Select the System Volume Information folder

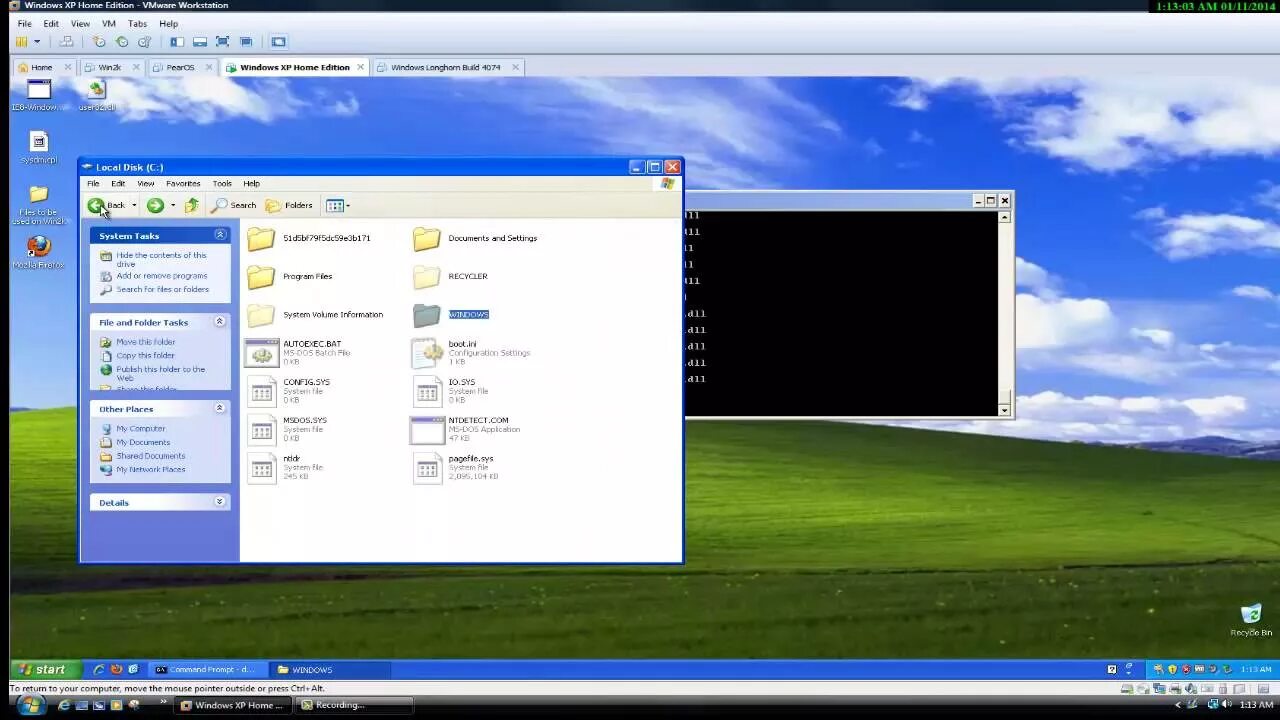315,314
